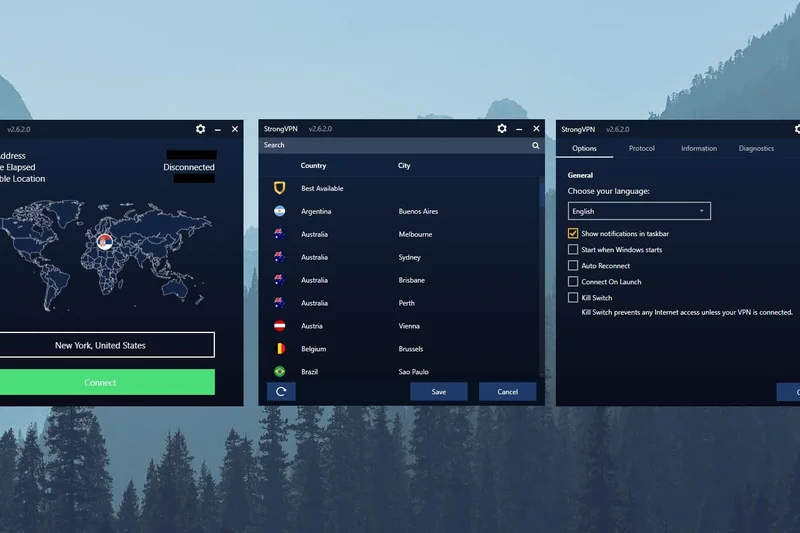Select the Best Available shield icon
Image resolution: width=800 pixels, height=533 pixels.
click(x=280, y=188)
